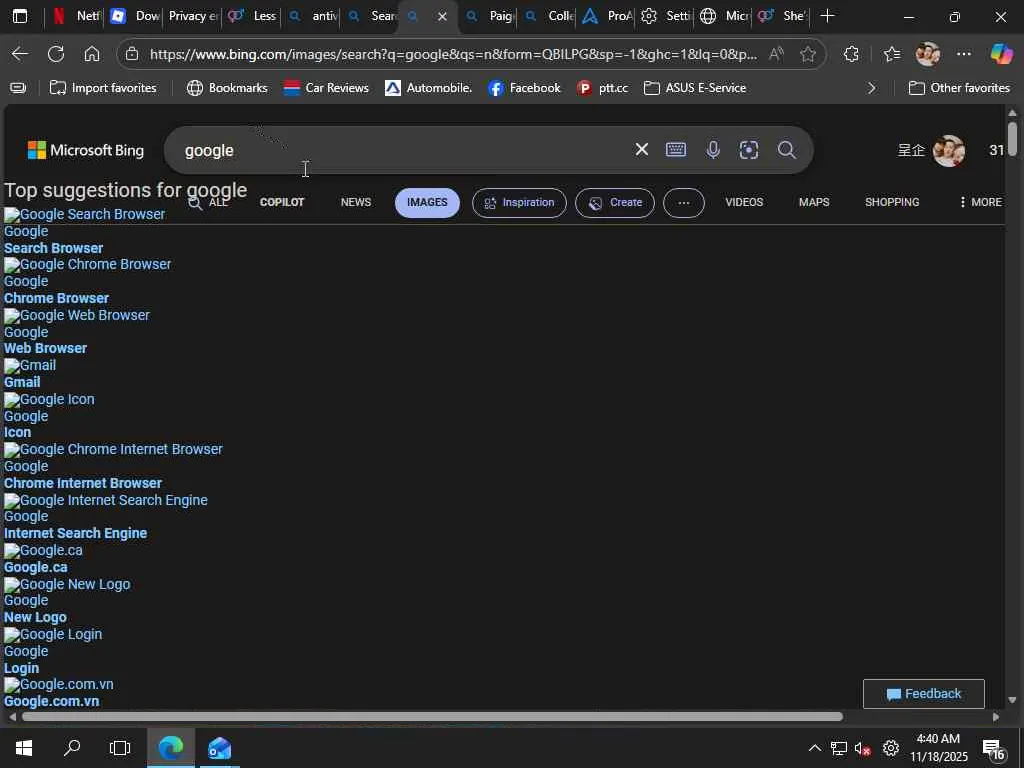This screenshot has height=768, width=1024.
Task: Go back to the previous page
Action: (20, 54)
